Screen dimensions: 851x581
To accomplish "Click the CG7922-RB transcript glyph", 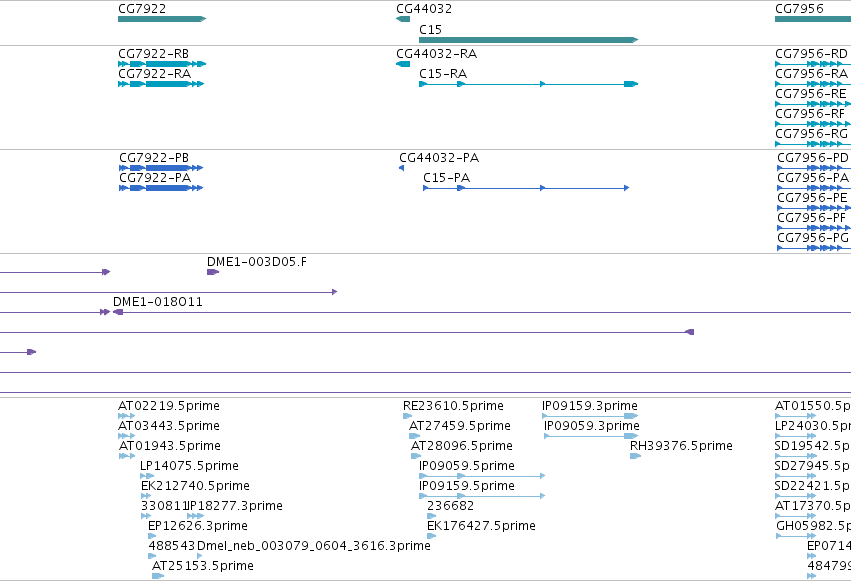I will (x=162, y=64).
